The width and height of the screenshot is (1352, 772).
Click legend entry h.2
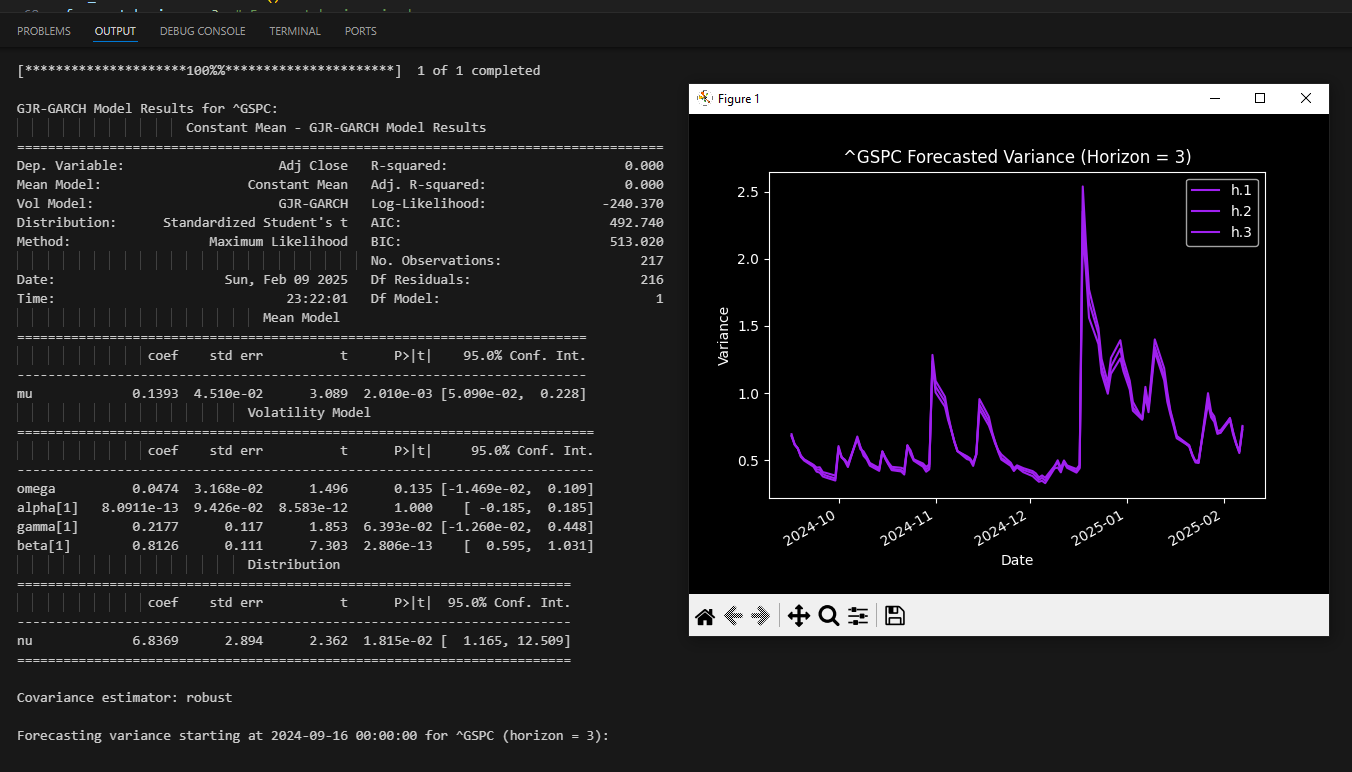[x=1221, y=211]
